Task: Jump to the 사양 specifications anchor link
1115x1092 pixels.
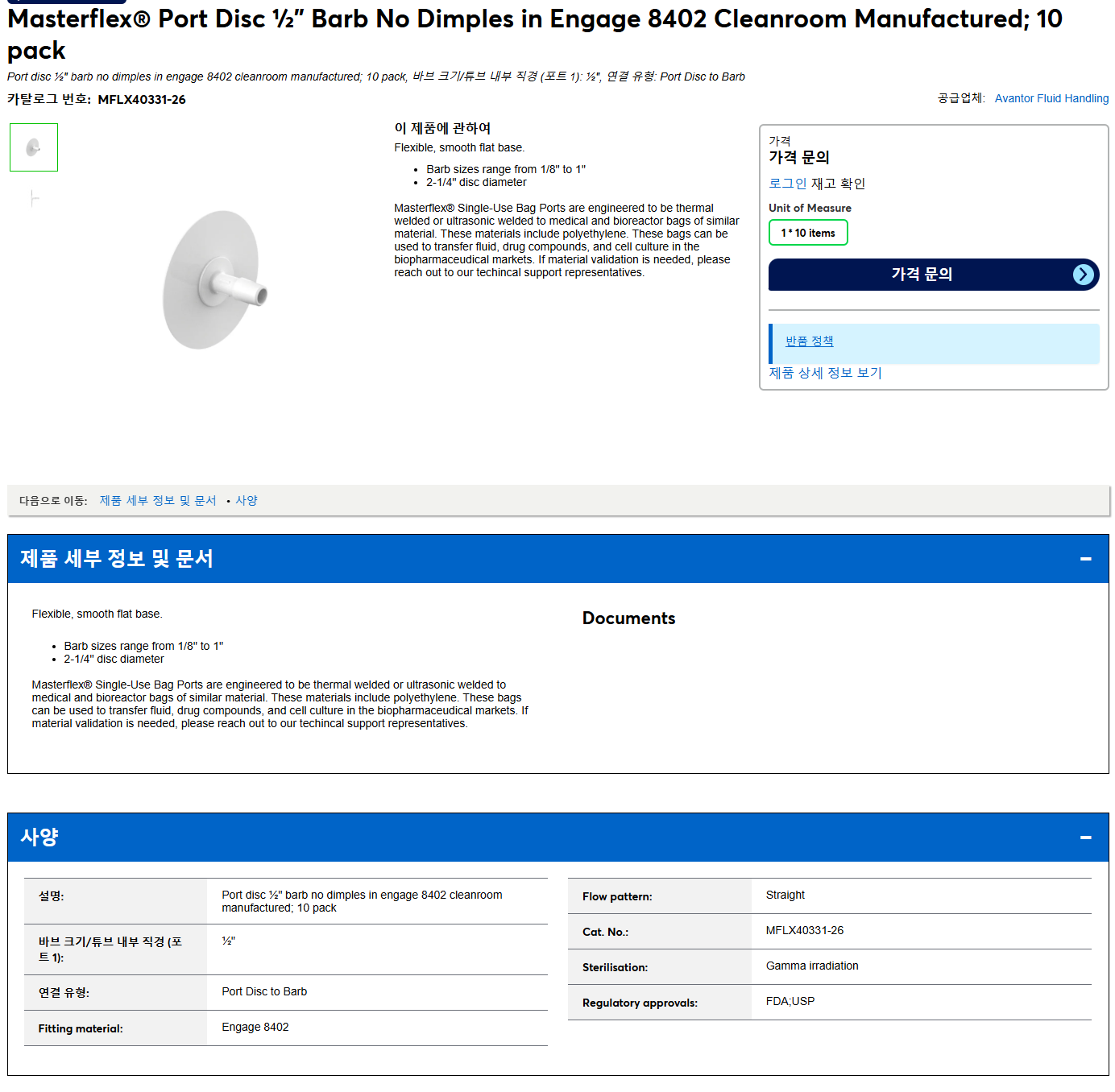Action: click(247, 501)
